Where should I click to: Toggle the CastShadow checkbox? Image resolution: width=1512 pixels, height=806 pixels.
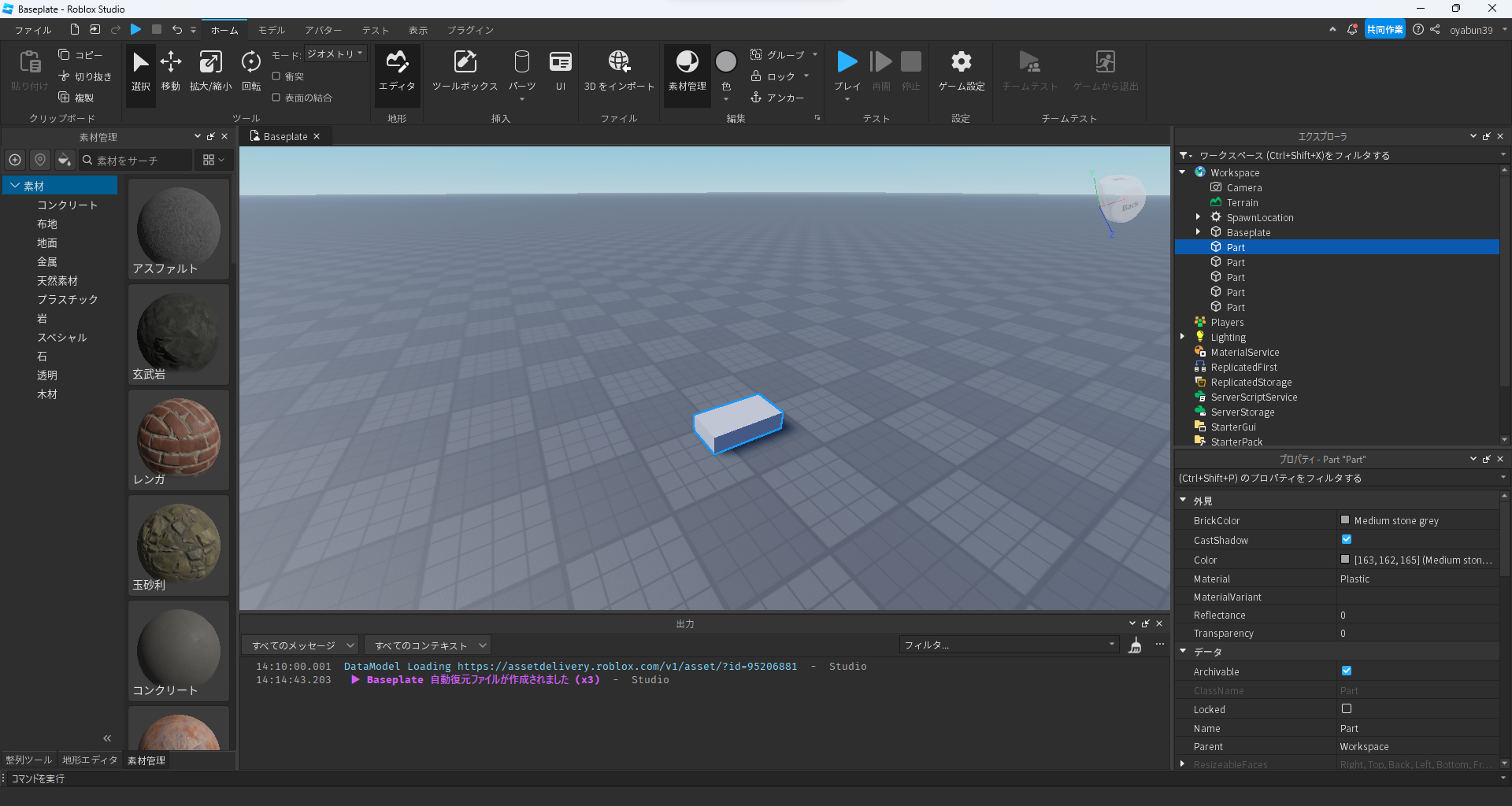tap(1347, 540)
